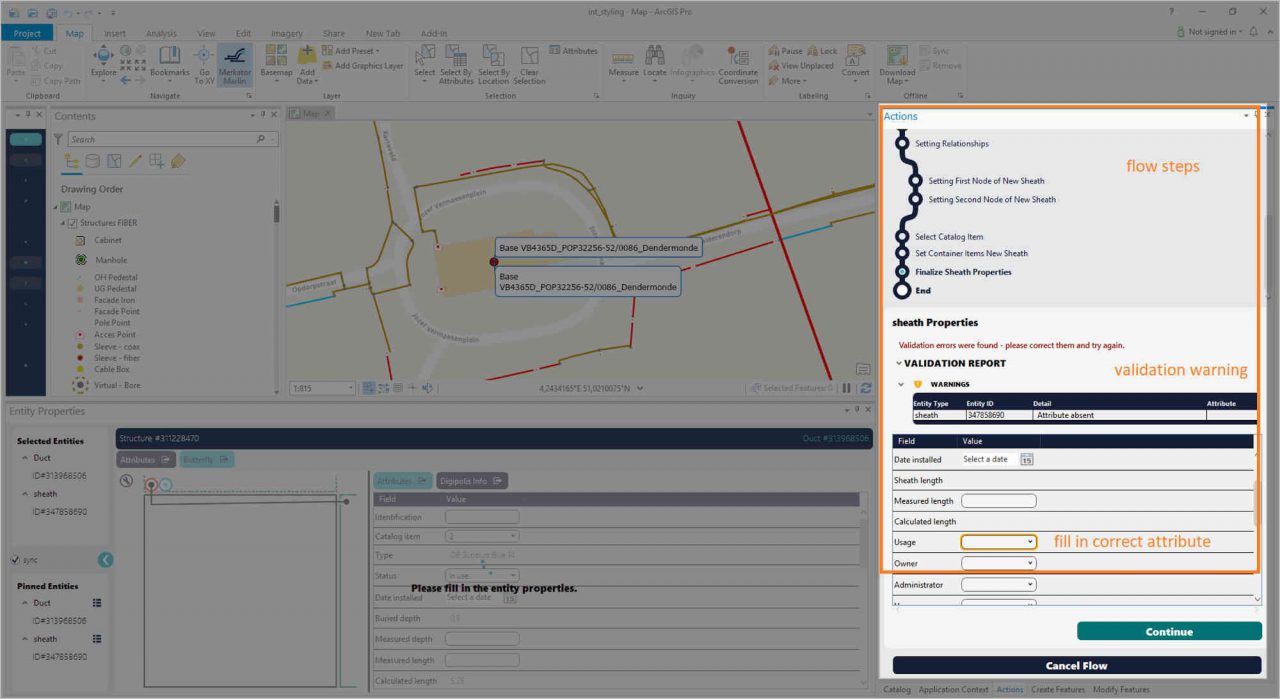The height and width of the screenshot is (699, 1280).
Task: Open the Imagery ribbon tab
Action: click(x=286, y=32)
